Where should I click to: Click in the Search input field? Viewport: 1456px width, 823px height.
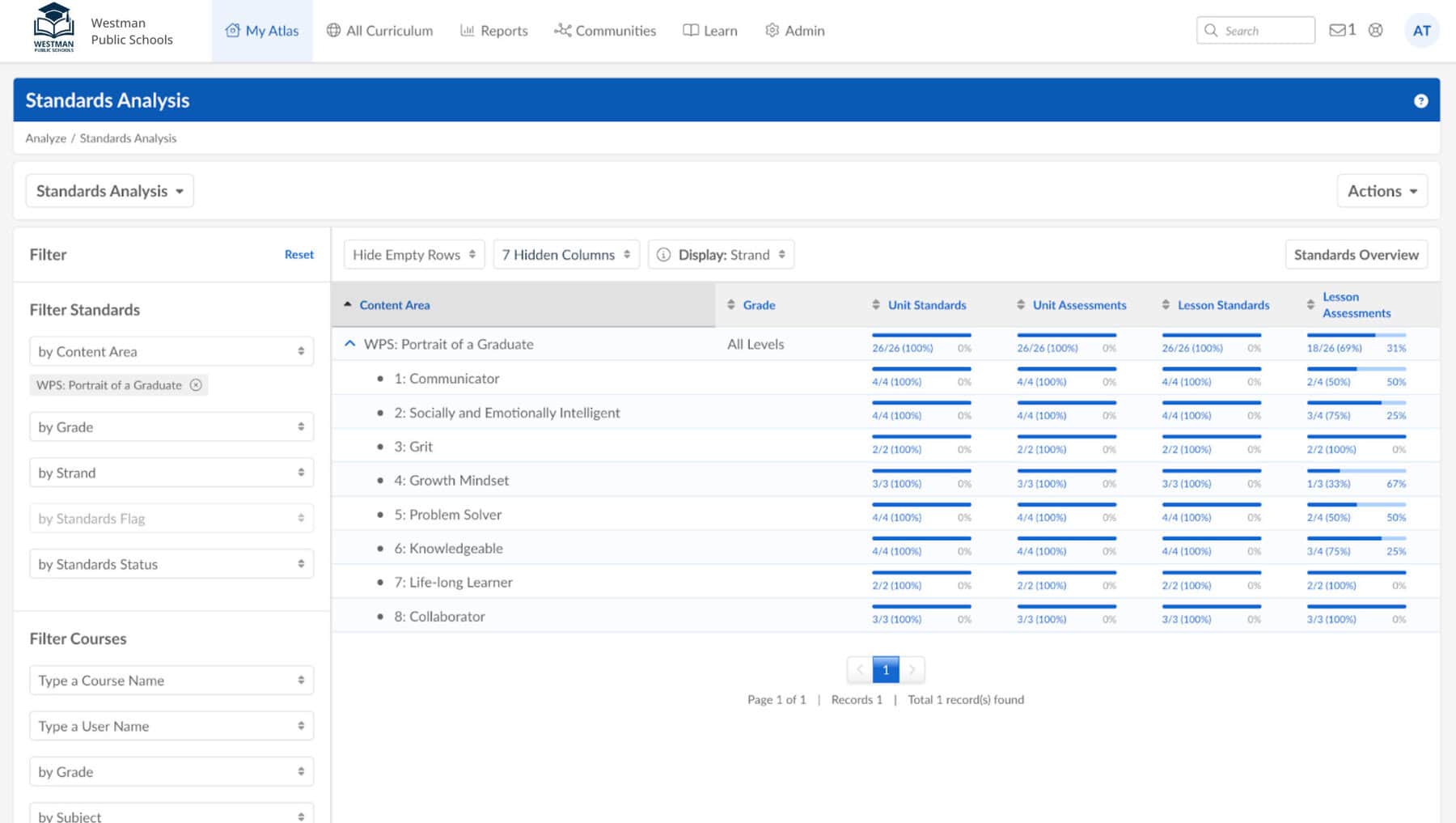[1264, 31]
